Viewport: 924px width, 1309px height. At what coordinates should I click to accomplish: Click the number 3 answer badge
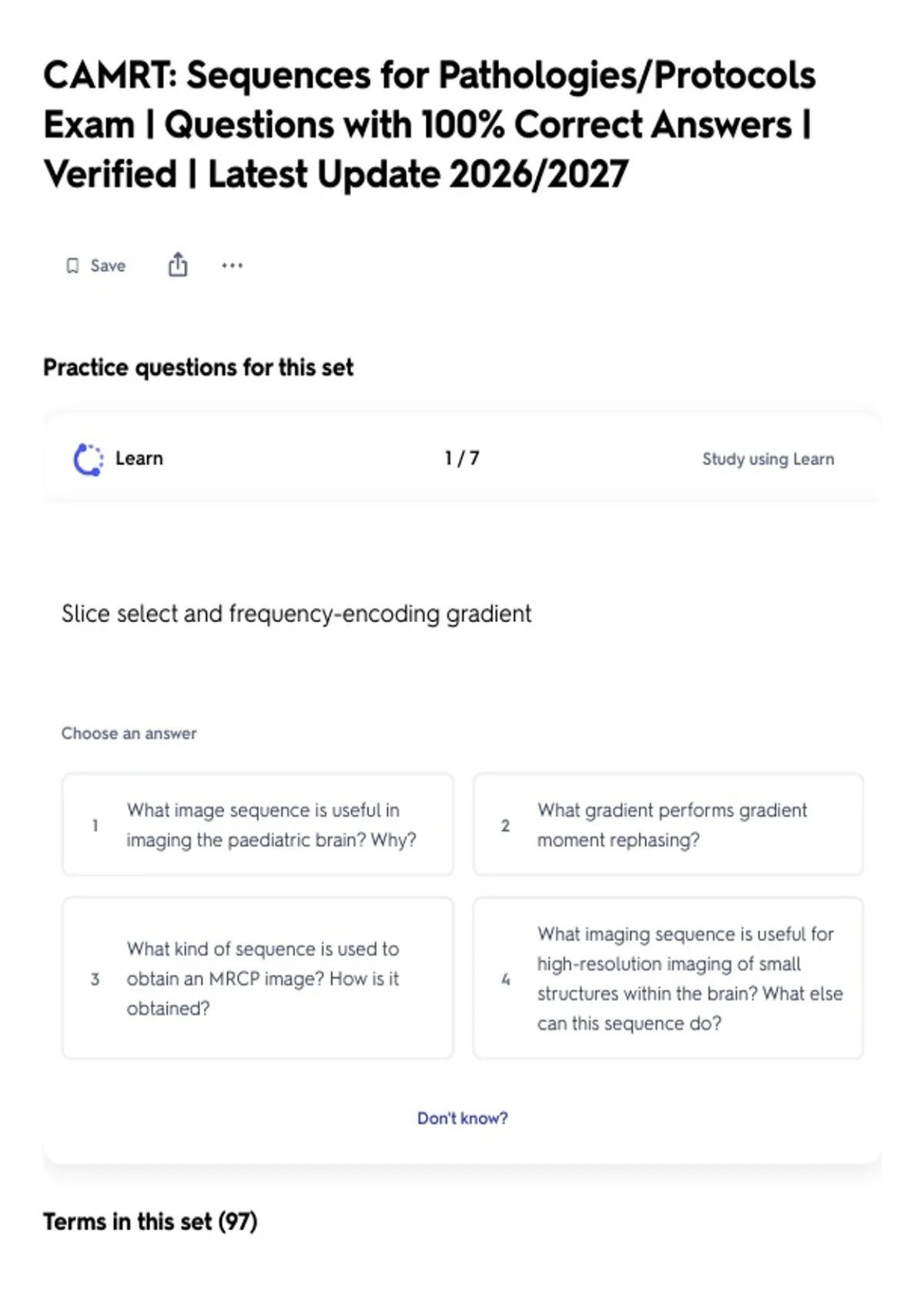click(x=95, y=979)
